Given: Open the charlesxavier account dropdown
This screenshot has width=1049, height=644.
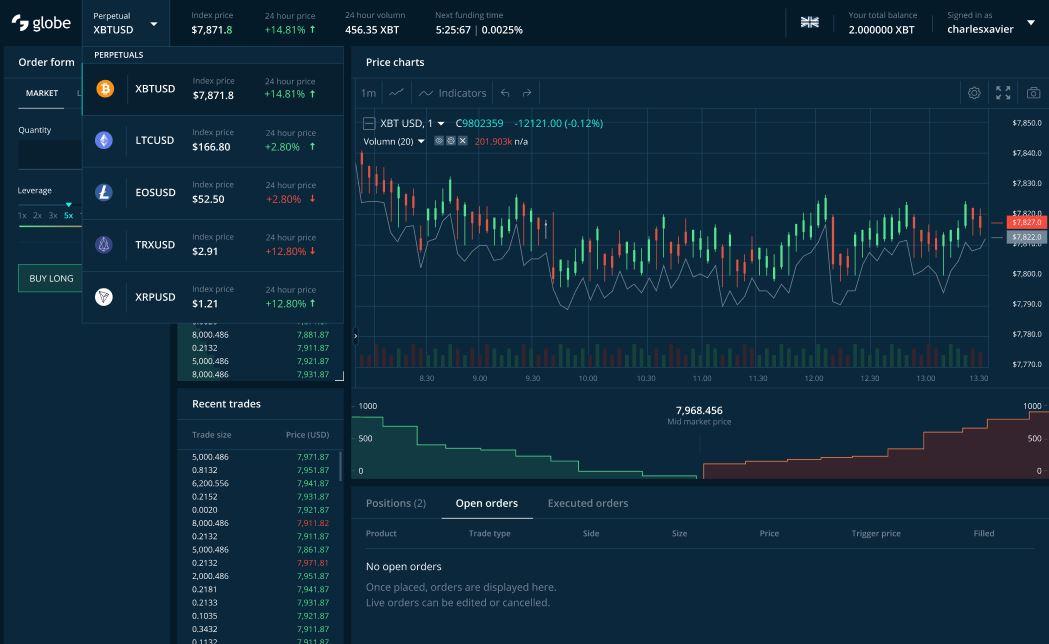Looking at the screenshot, I should click(x=1031, y=22).
